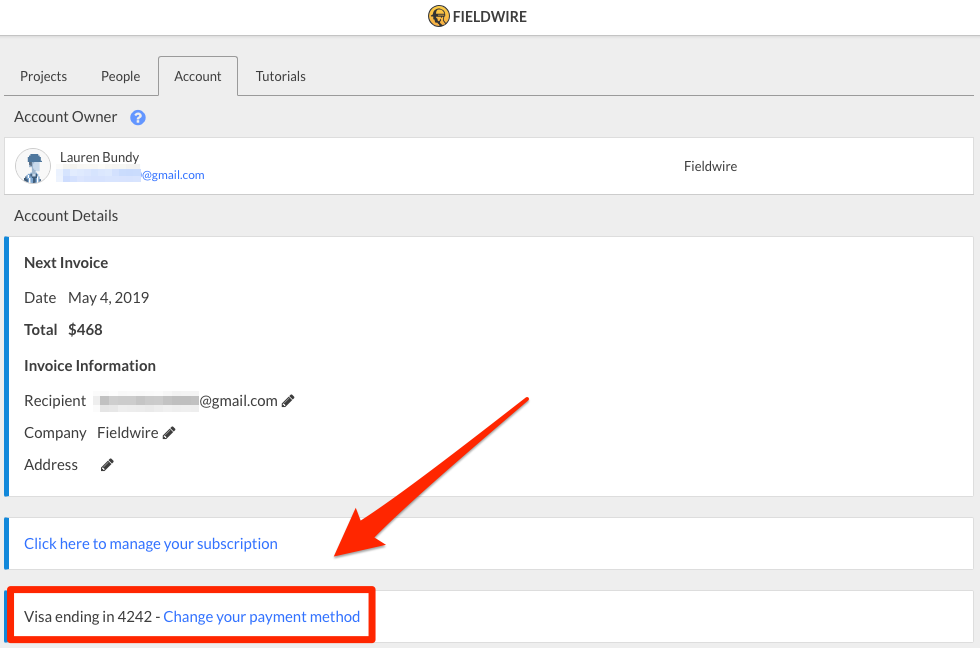Screen dimensions: 980x648
Task: Edit the Address with pencil icon
Action: tap(108, 465)
